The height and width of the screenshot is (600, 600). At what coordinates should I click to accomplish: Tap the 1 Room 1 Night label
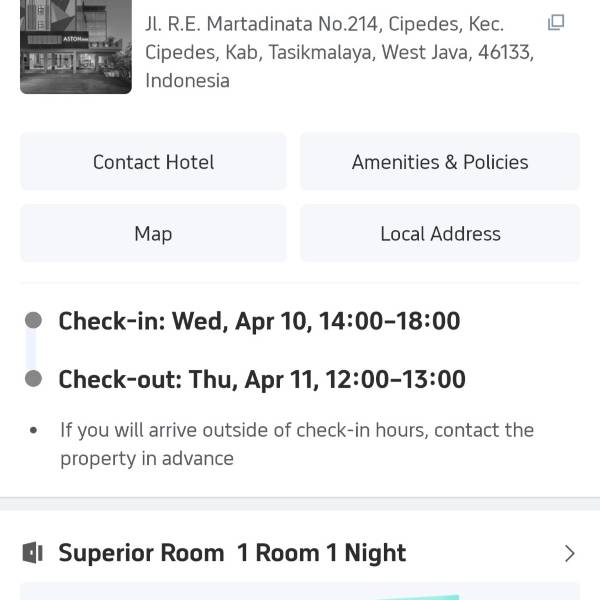tap(321, 553)
